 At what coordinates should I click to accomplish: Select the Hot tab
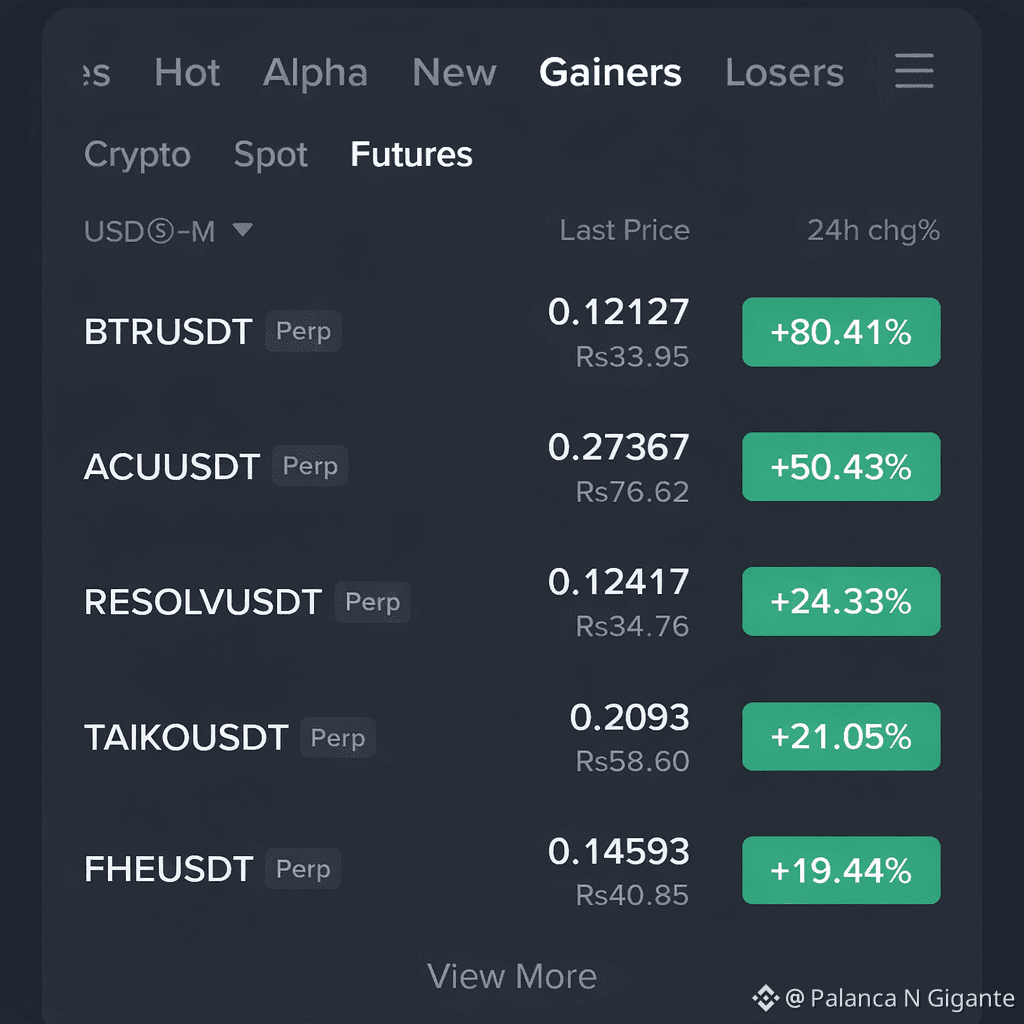click(186, 72)
